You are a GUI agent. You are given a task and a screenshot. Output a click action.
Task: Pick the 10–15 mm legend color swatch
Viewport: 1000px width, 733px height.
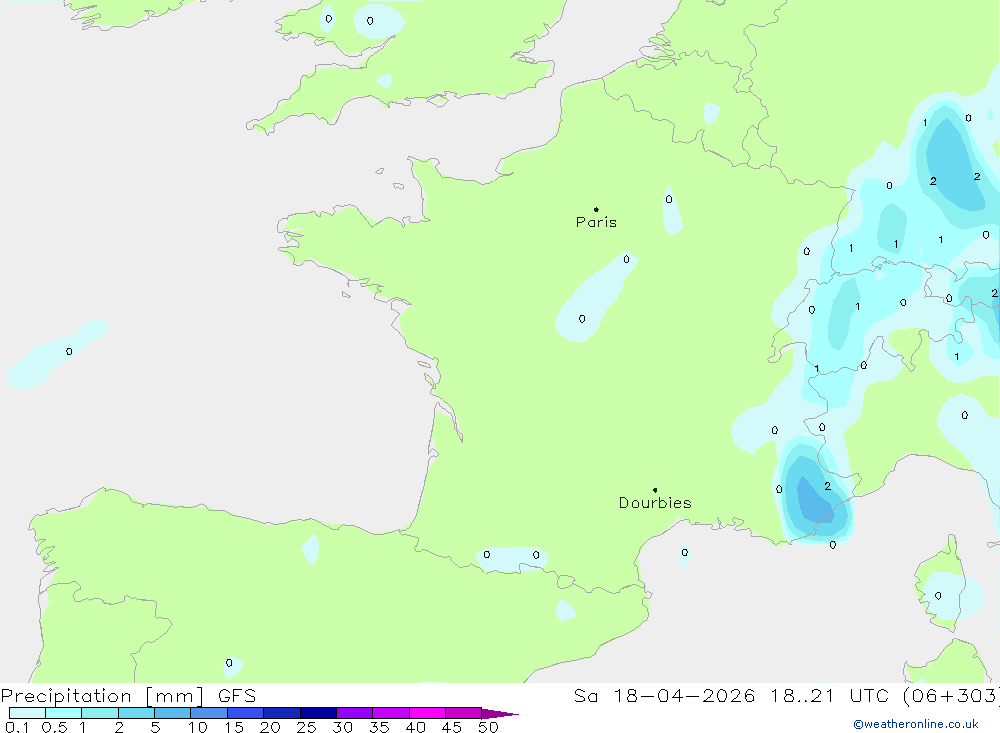[x=209, y=713]
